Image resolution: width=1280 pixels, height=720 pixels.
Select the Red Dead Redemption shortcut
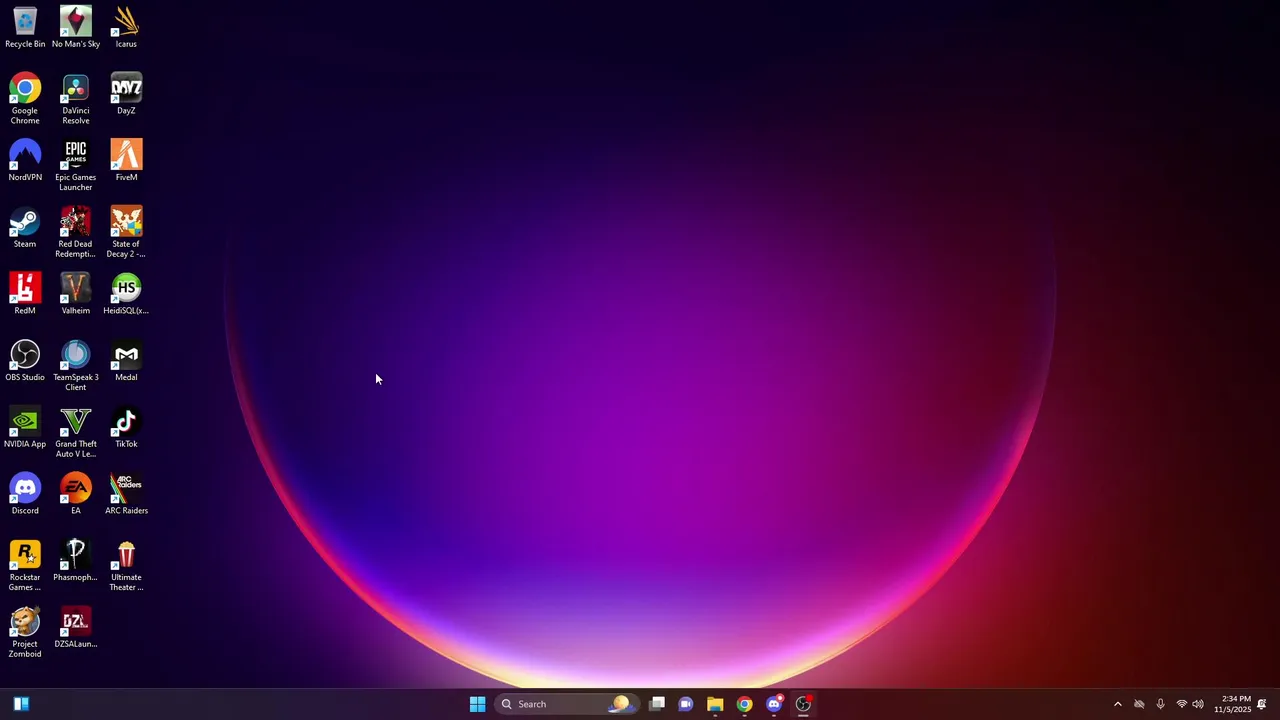pyautogui.click(x=76, y=232)
